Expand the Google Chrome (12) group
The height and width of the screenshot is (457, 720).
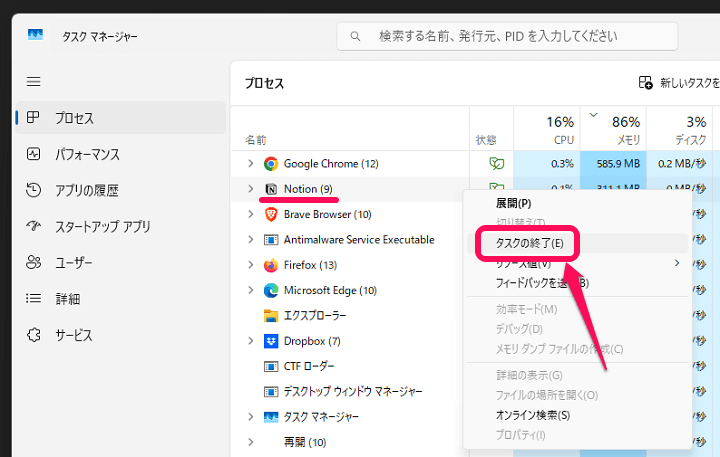click(250, 164)
